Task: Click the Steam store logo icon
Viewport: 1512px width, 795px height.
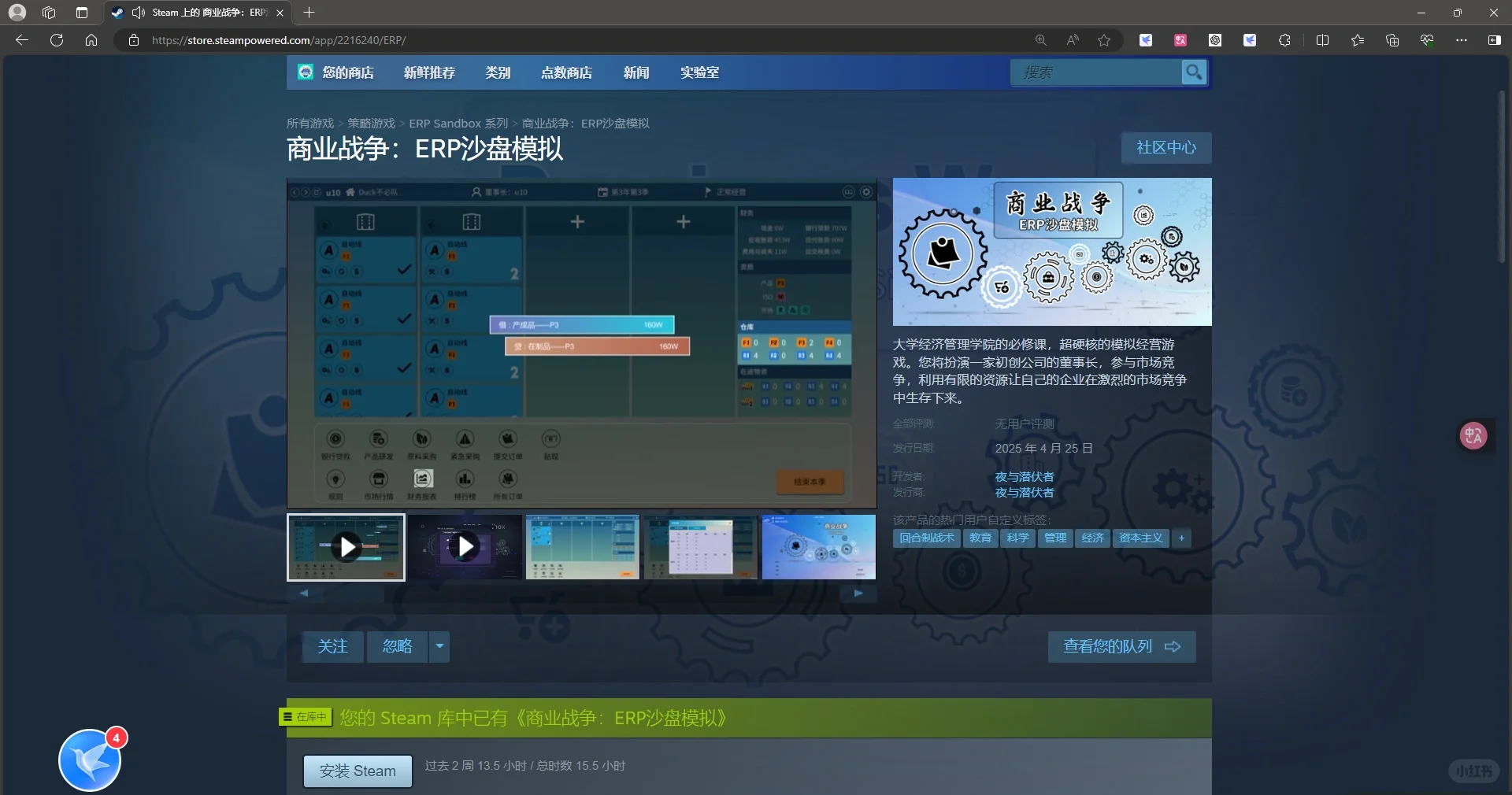Action: [x=305, y=72]
